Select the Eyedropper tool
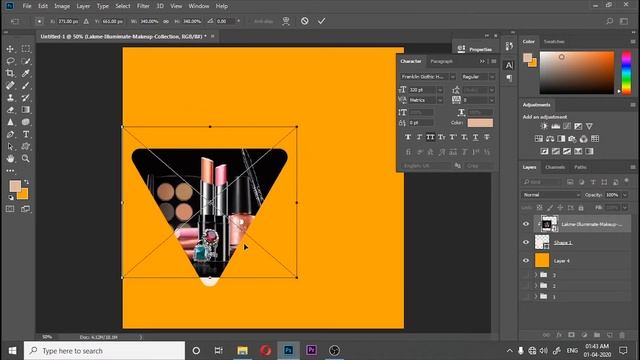 click(x=26, y=73)
